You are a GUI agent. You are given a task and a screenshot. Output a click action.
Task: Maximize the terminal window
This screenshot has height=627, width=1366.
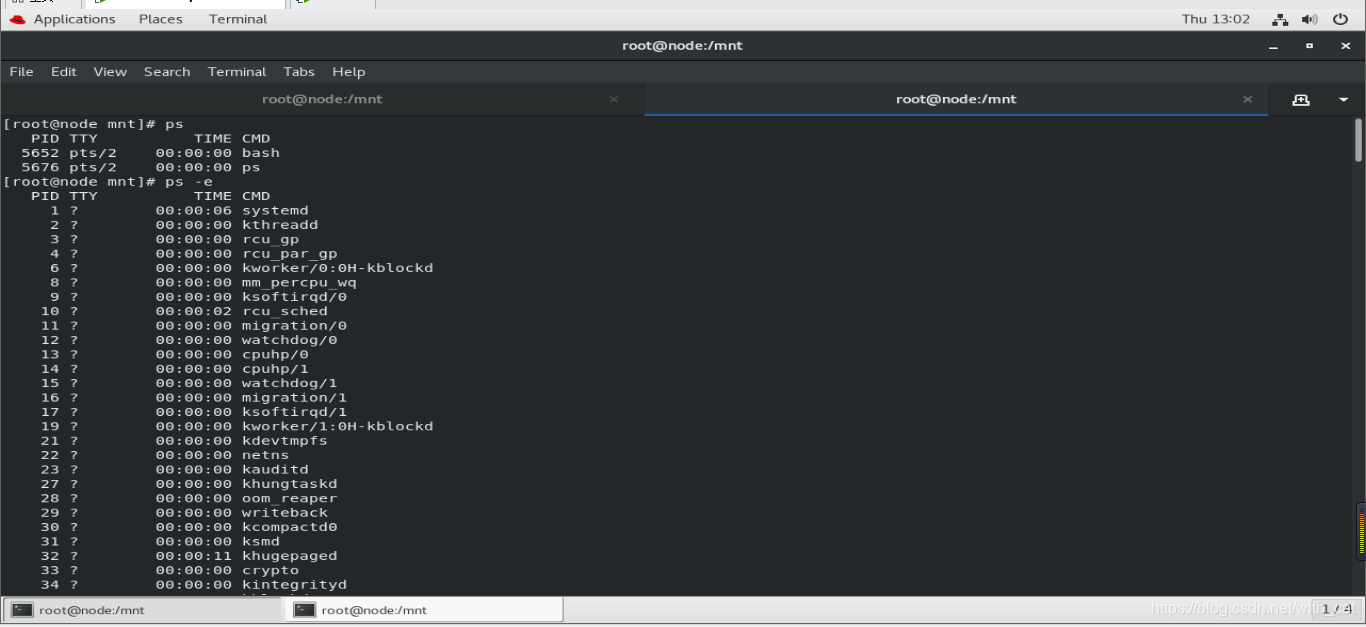pos(1309,46)
